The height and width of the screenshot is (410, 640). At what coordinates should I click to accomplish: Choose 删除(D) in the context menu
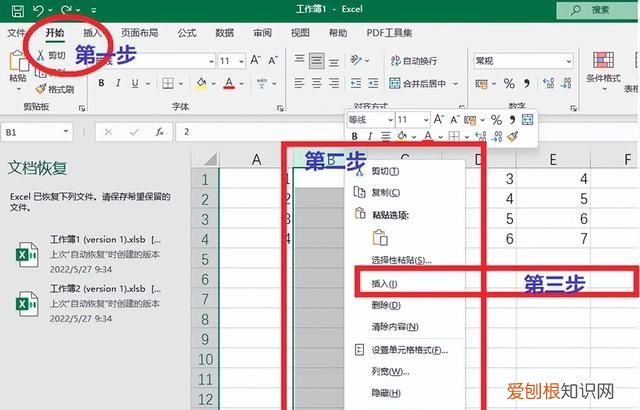click(386, 305)
